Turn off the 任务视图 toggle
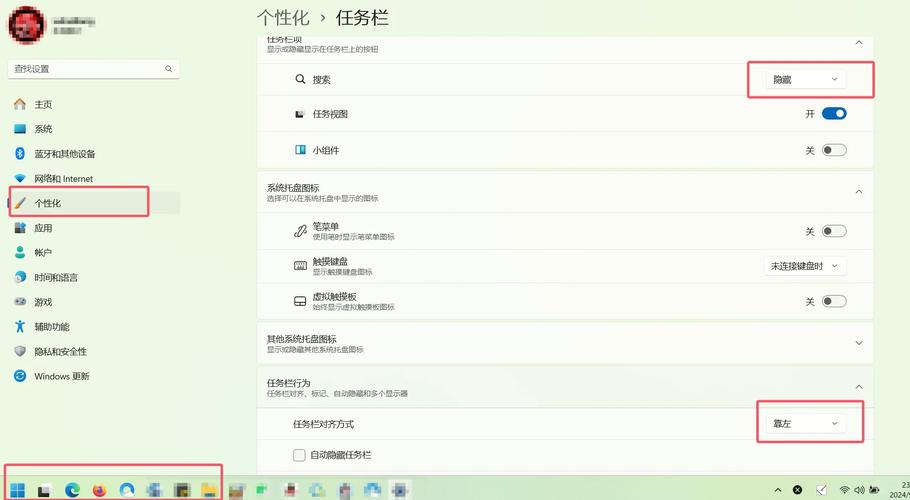This screenshot has height=500, width=910. pyautogui.click(x=834, y=114)
